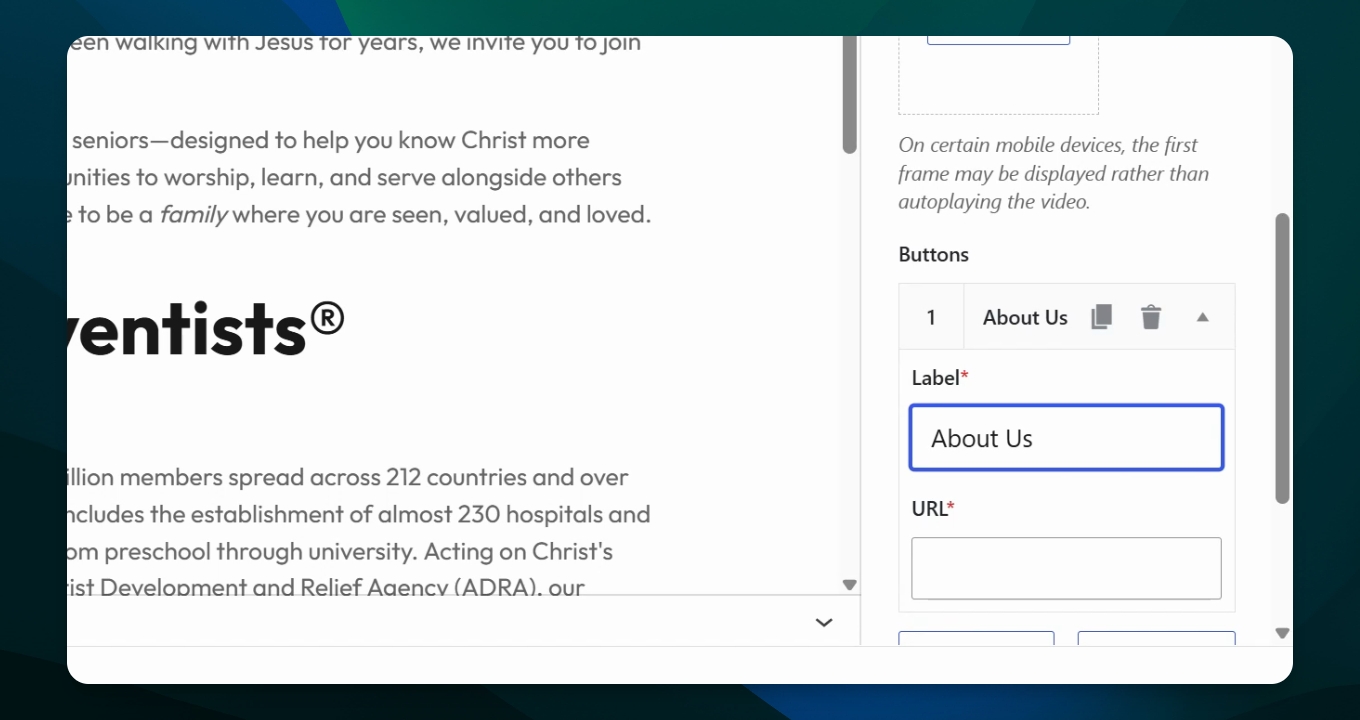Click the preview pane scroll-down arrow

(x=850, y=585)
